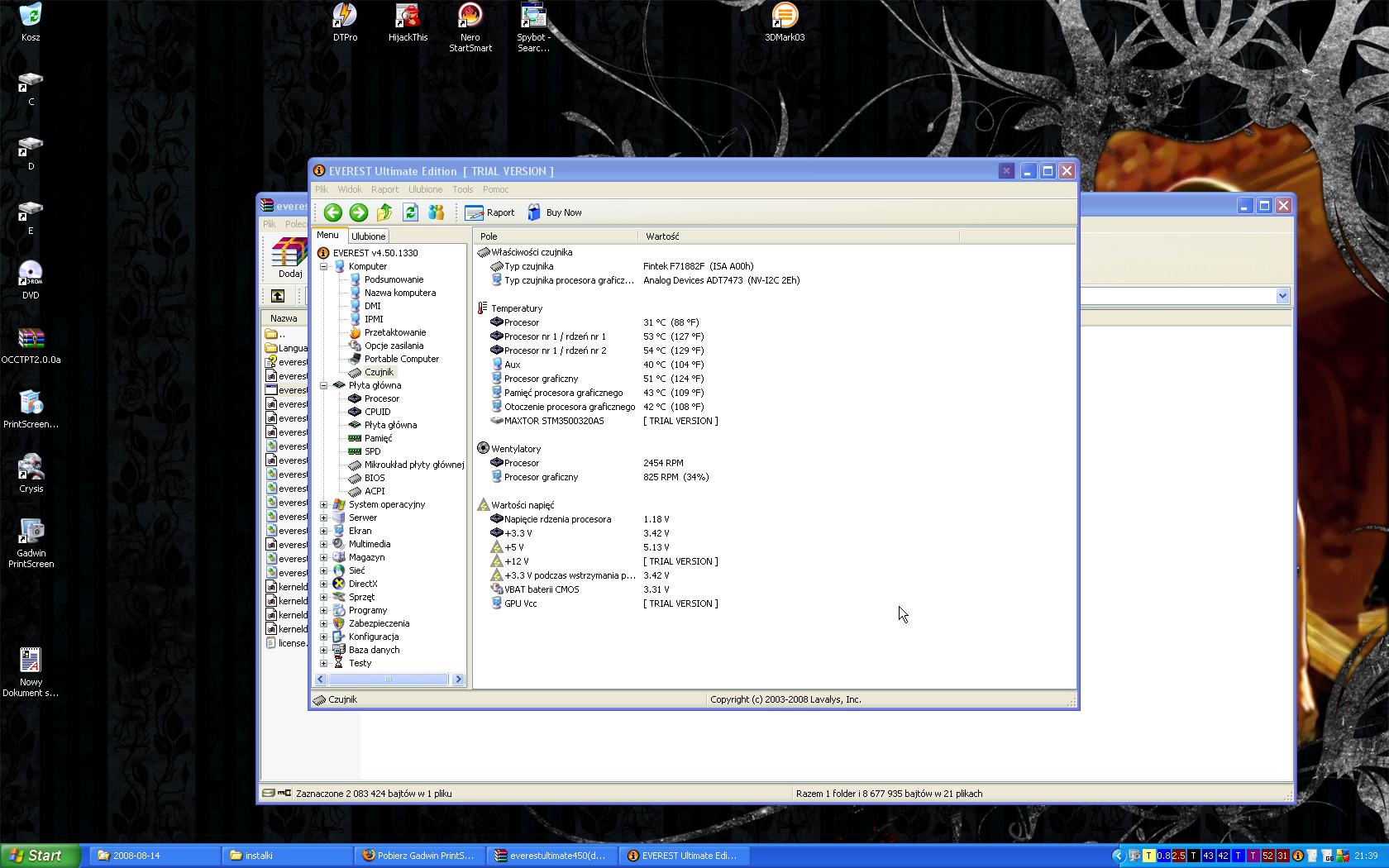1389x868 pixels.
Task: Expand the System operacyjny tree node
Action: pos(323,504)
